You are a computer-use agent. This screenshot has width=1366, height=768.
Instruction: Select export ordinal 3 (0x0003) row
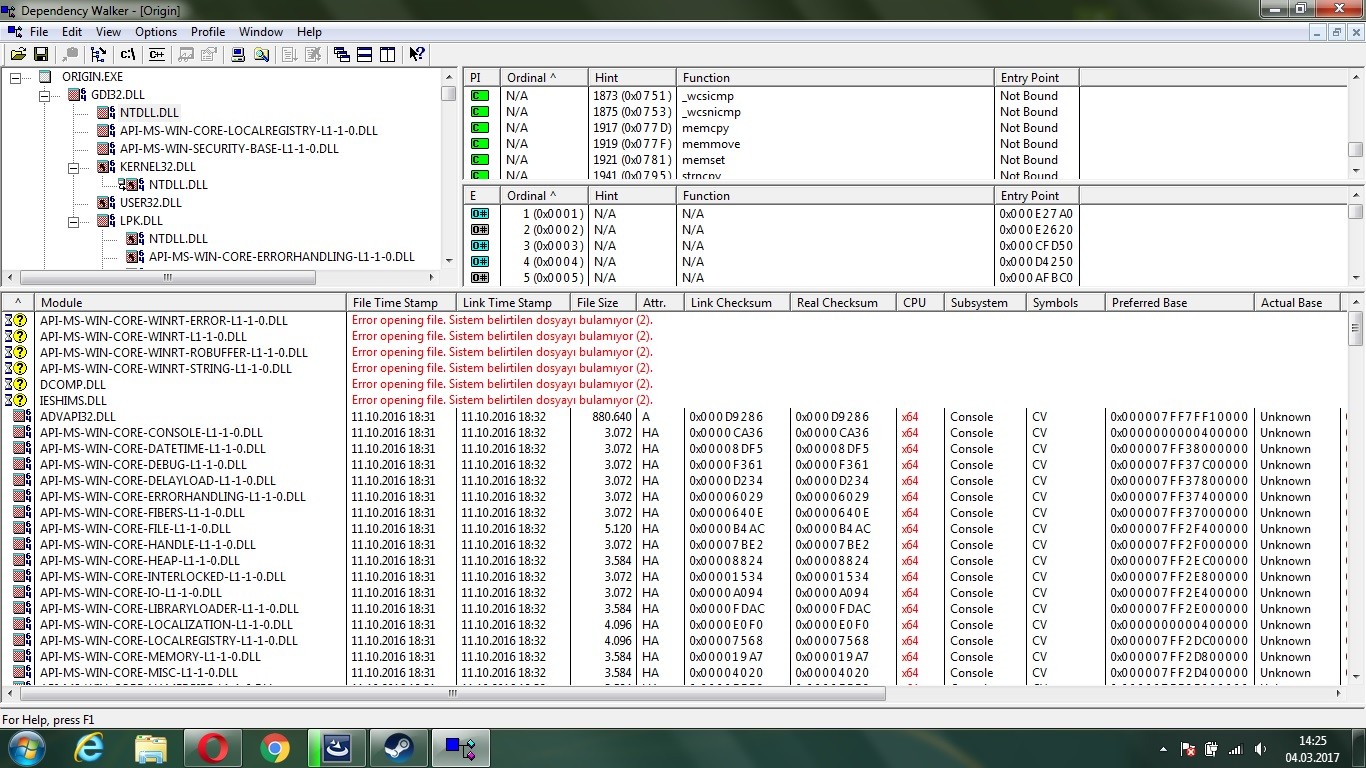coord(905,246)
